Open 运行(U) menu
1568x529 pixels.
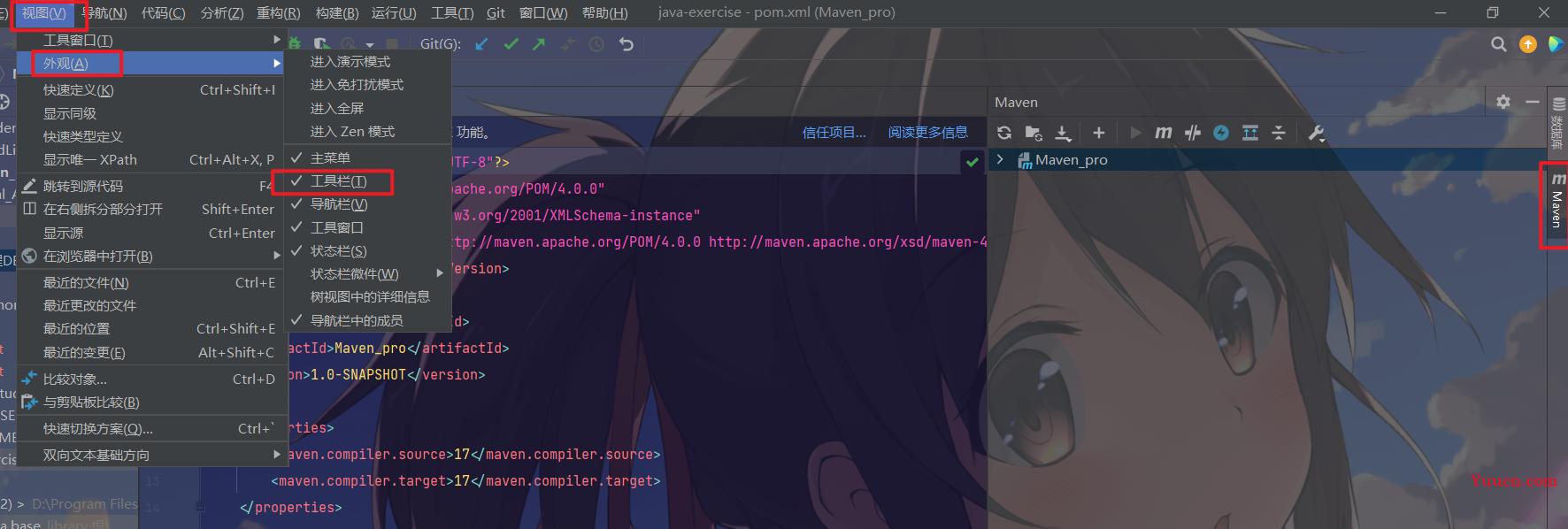click(x=394, y=13)
